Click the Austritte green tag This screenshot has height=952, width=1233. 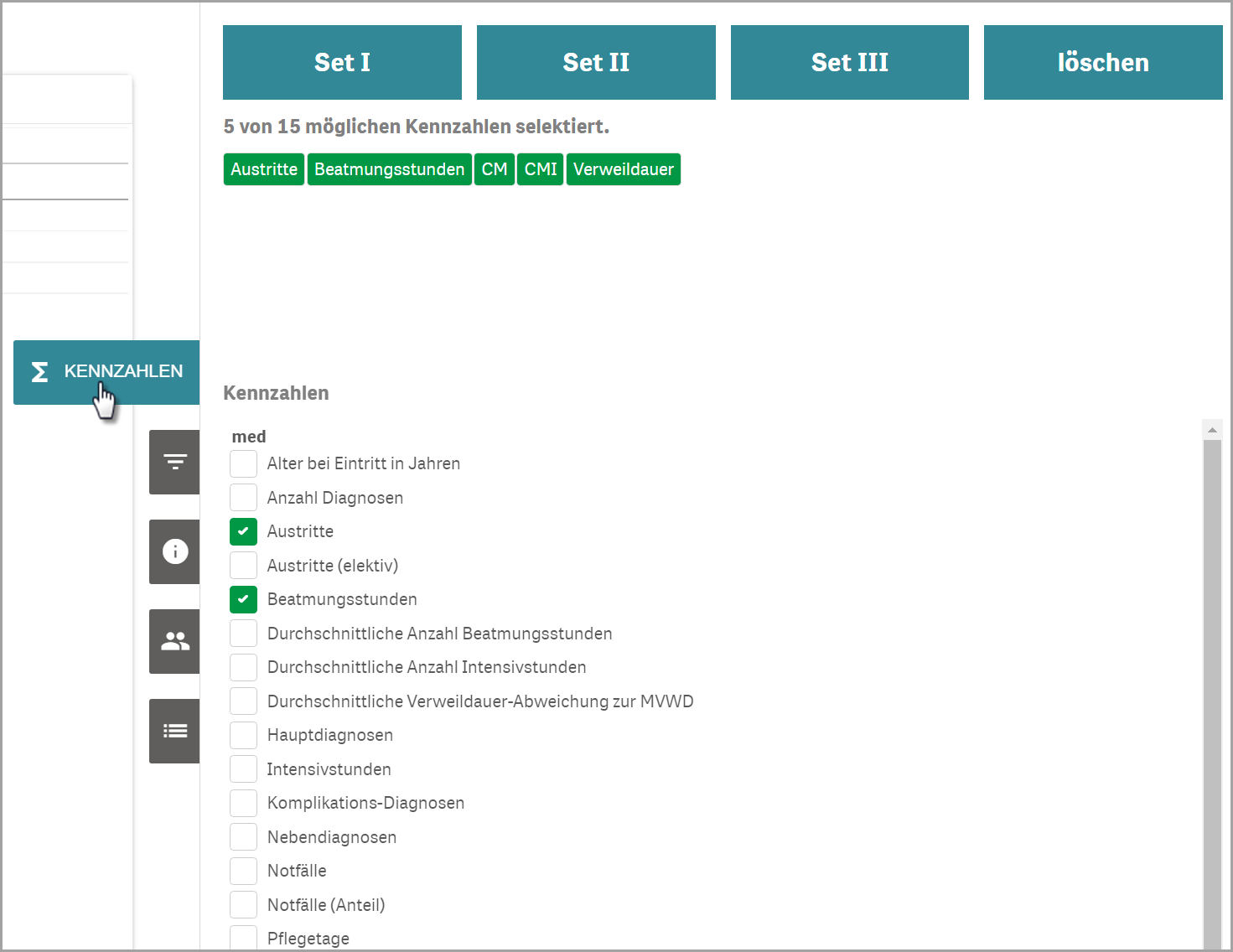coord(263,169)
